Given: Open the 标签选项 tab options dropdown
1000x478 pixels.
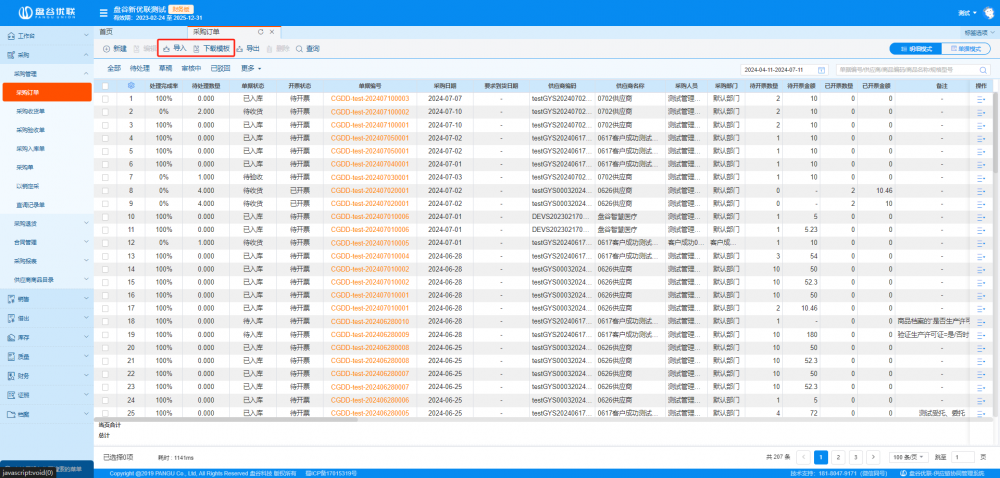Looking at the screenshot, I should click(x=980, y=32).
